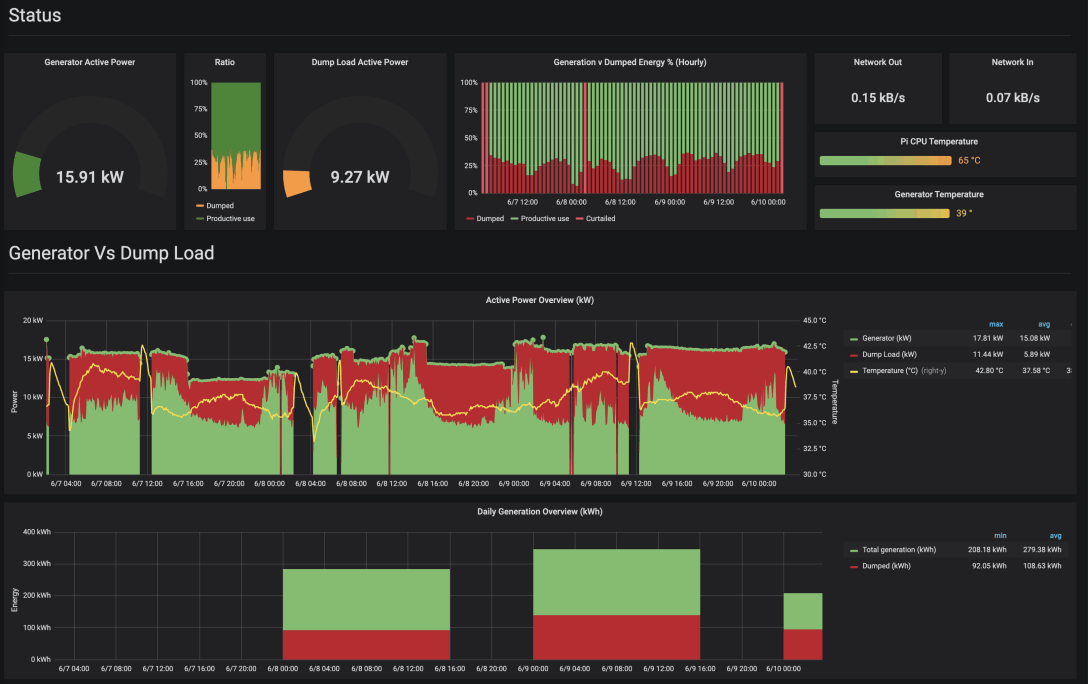The width and height of the screenshot is (1088, 684).
Task: Open Daily Generation Overview (kWh) panel menu
Action: coord(539,512)
